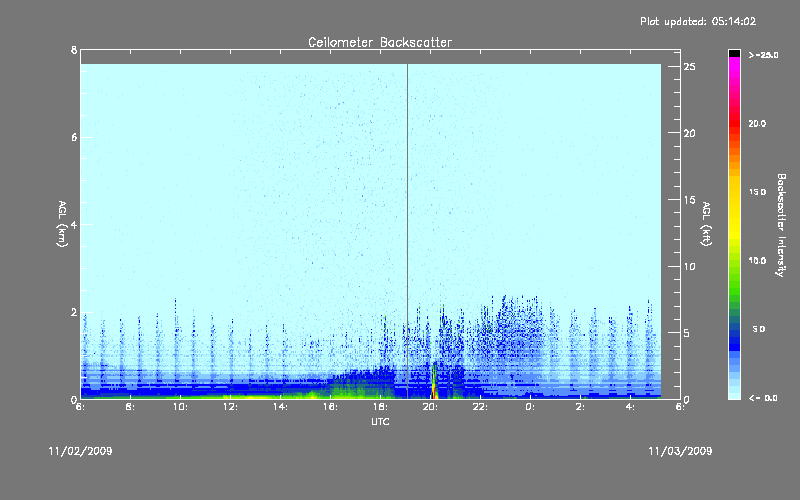Click the '10' kft right axis tick
The height and width of the screenshot is (500, 800).
click(x=690, y=266)
